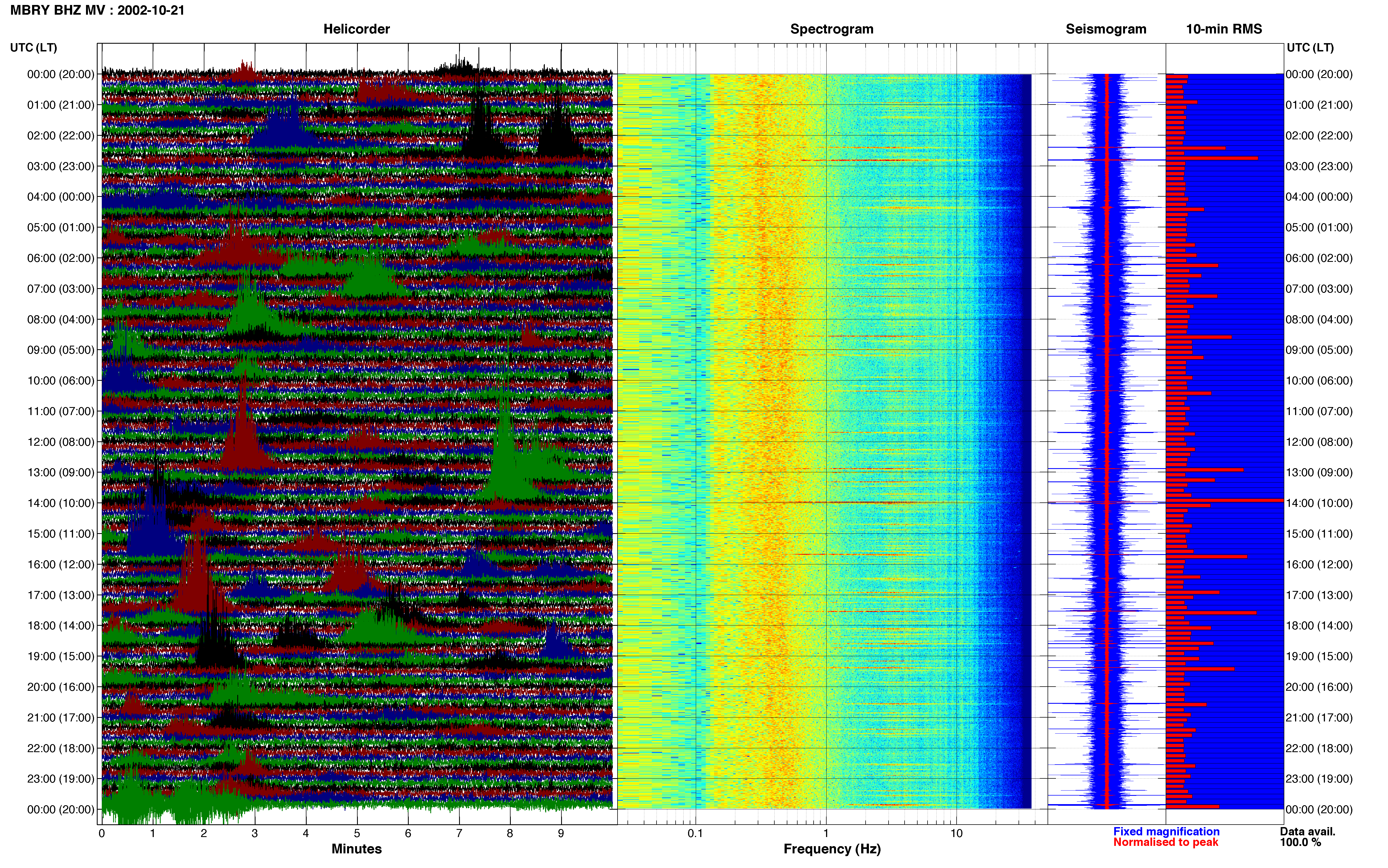Click '04:00 (00:00)' on the helicorder time axis
The width and height of the screenshot is (1388, 868).
click(x=61, y=196)
